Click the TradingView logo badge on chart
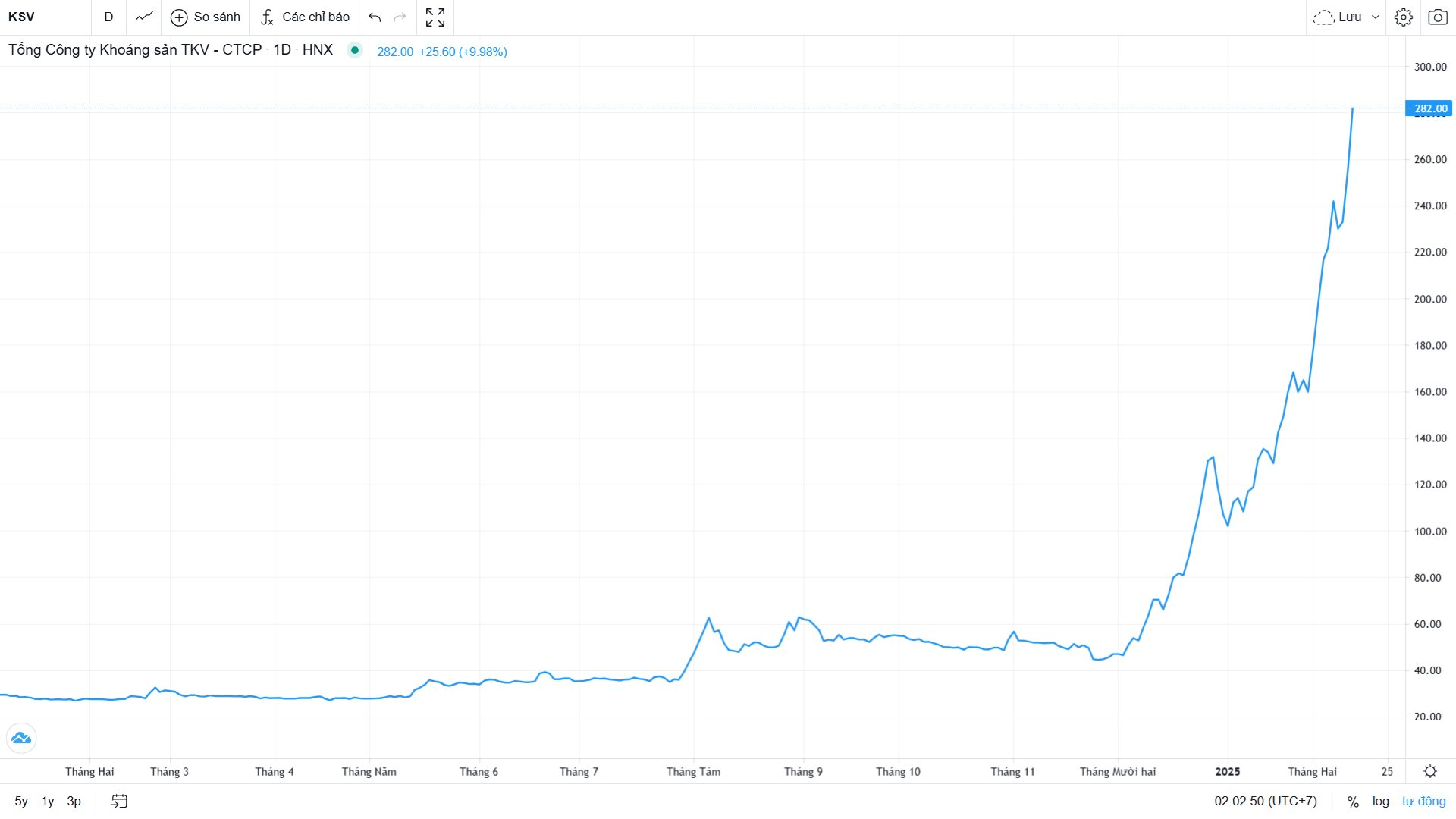The image size is (1456, 819). point(21,738)
